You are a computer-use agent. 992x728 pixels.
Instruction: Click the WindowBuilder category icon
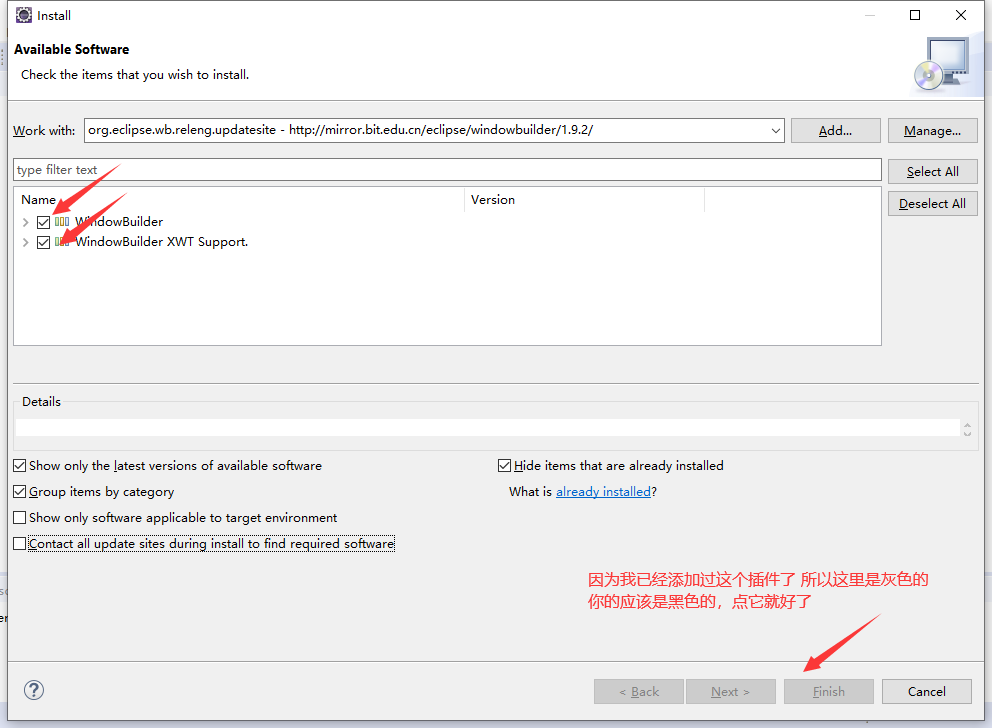(x=62, y=222)
